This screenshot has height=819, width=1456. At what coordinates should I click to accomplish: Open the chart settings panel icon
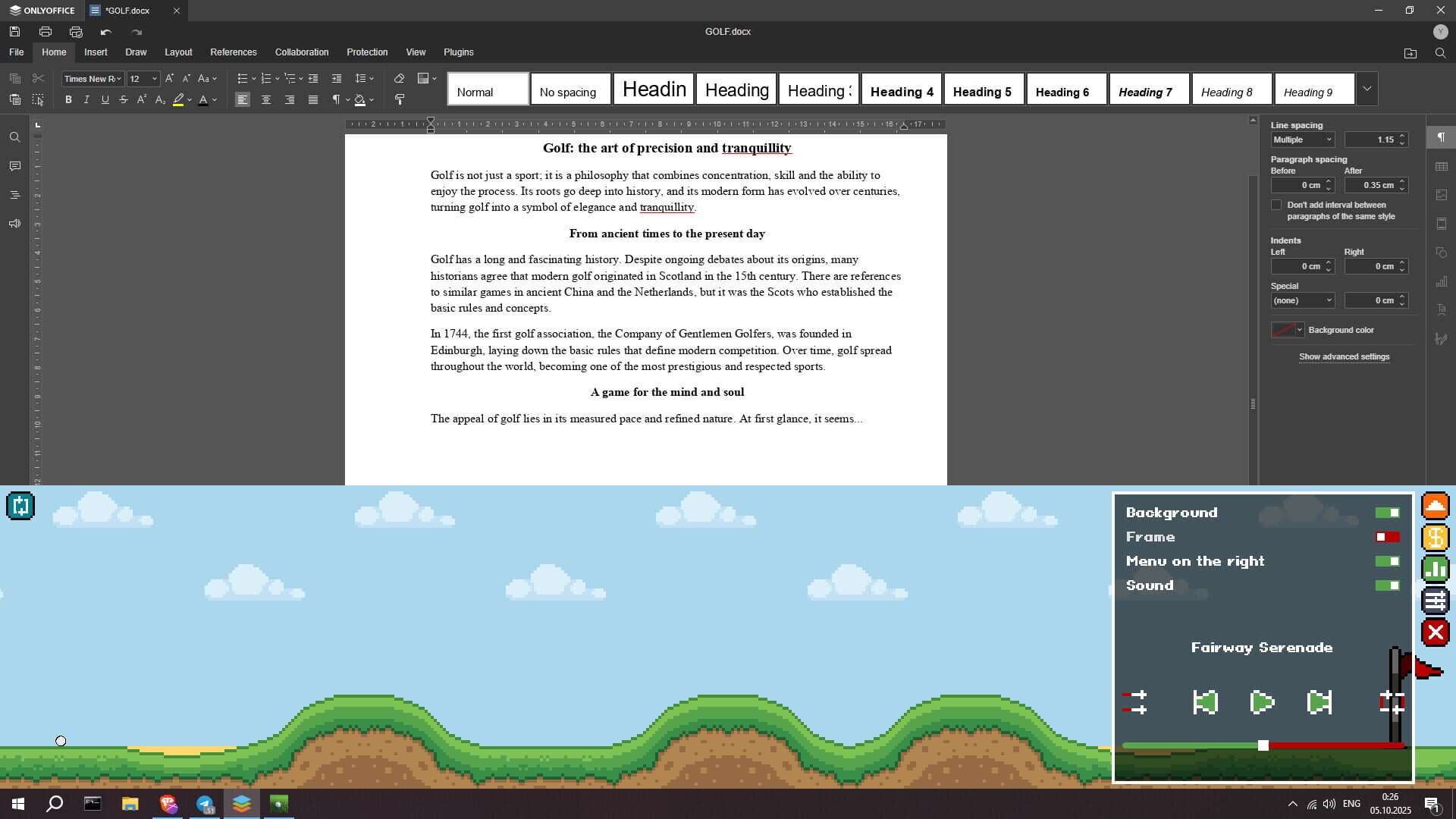(x=1442, y=281)
